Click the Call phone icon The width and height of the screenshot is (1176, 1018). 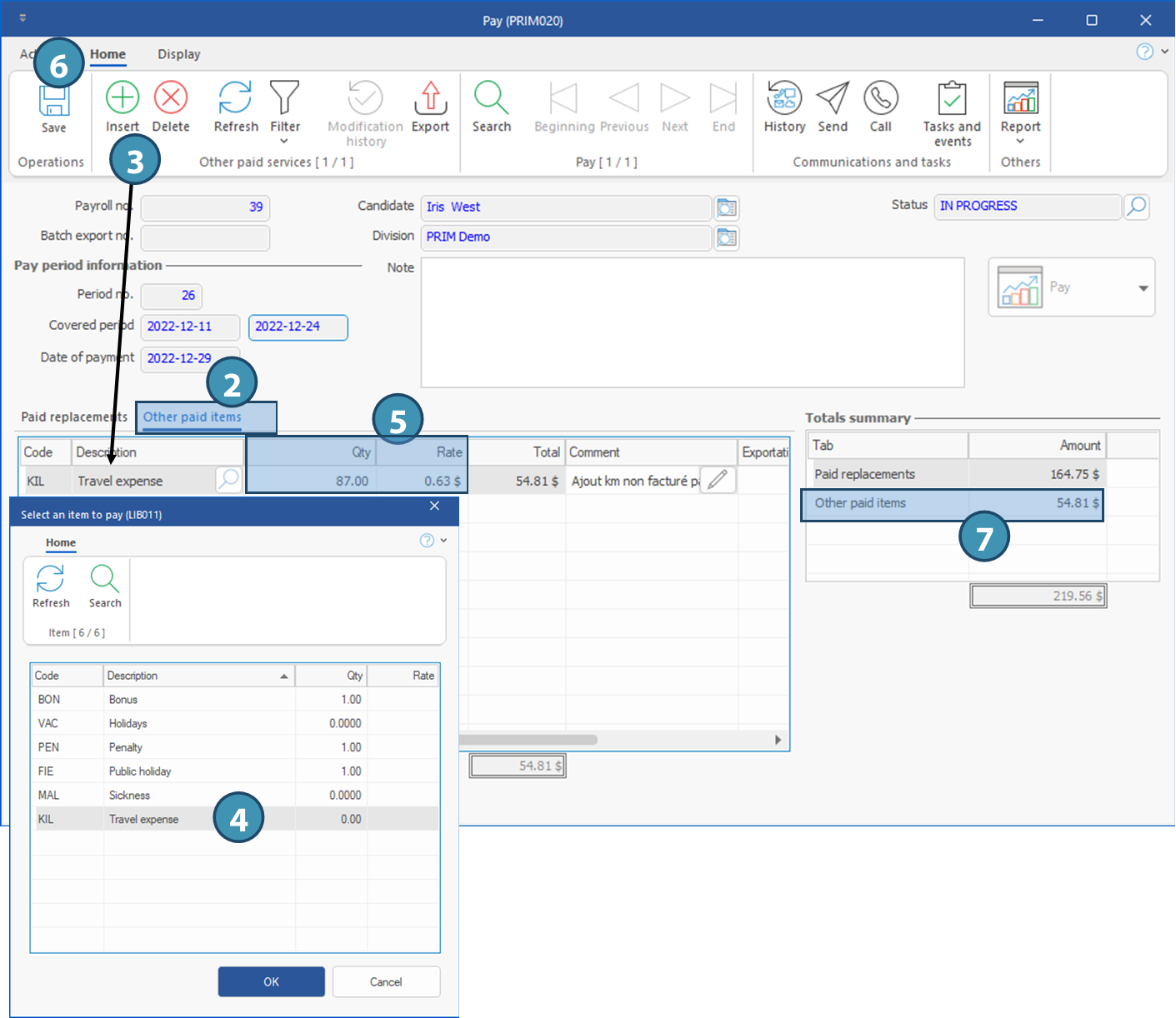(x=880, y=98)
